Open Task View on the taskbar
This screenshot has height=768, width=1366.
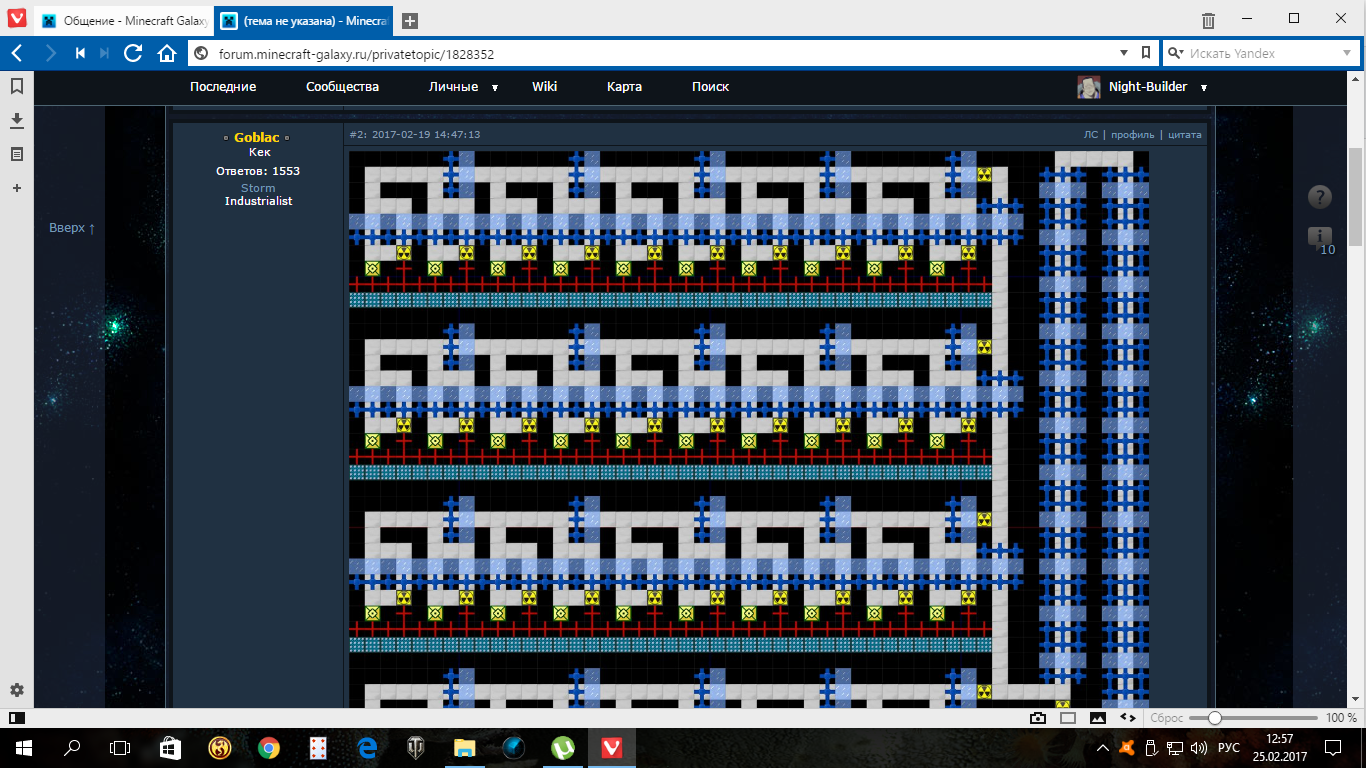pyautogui.click(x=120, y=747)
